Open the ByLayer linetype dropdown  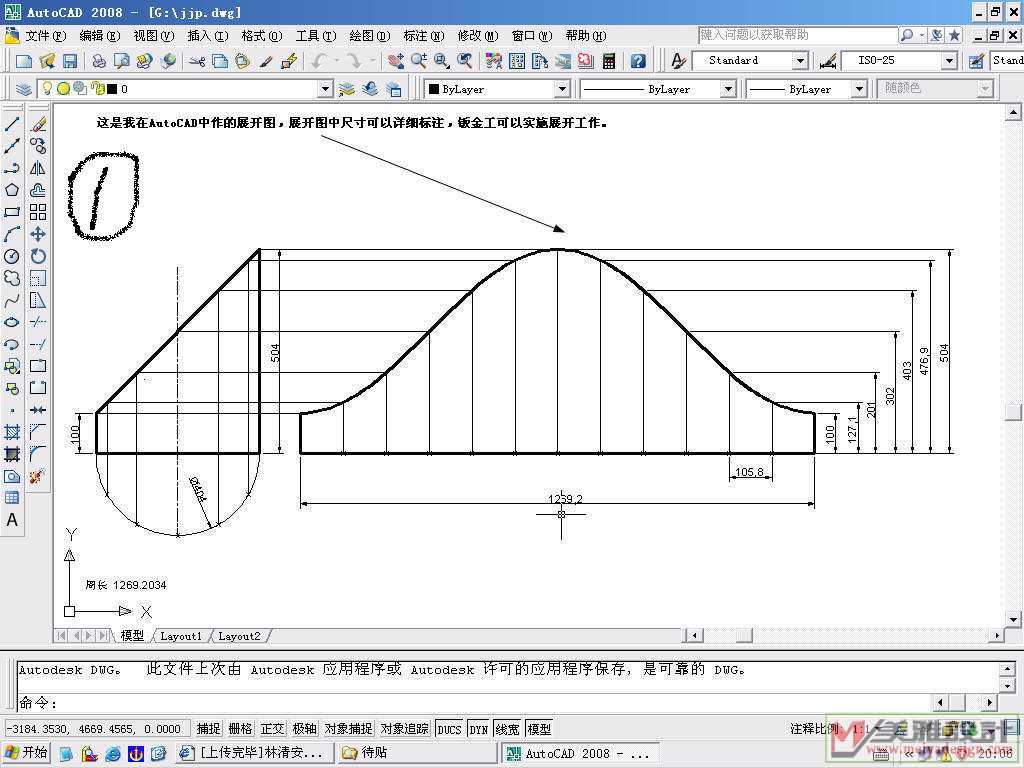point(728,89)
